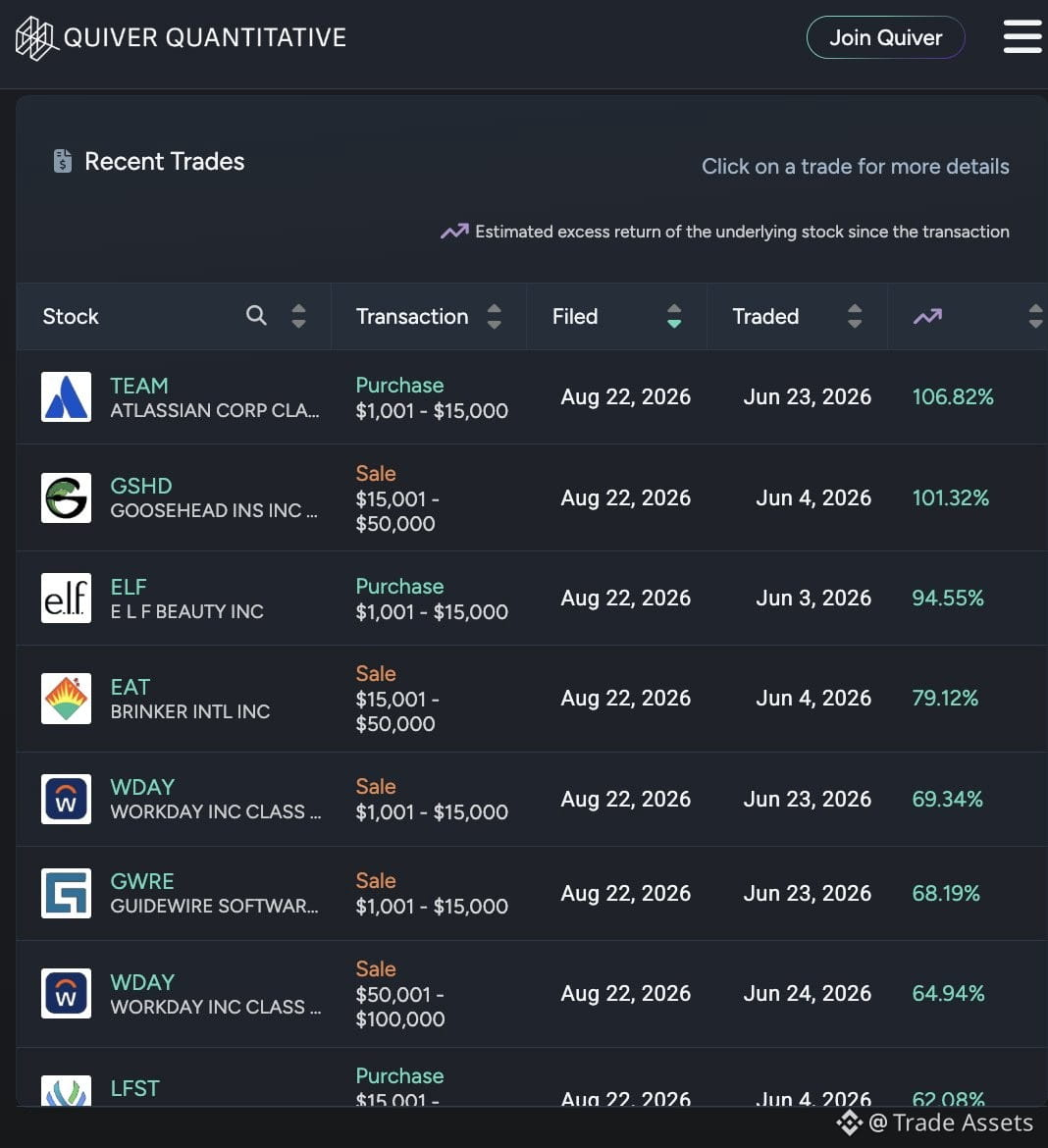The image size is (1048, 1148).
Task: Click excess return trend icon in header
Action: click(x=927, y=316)
